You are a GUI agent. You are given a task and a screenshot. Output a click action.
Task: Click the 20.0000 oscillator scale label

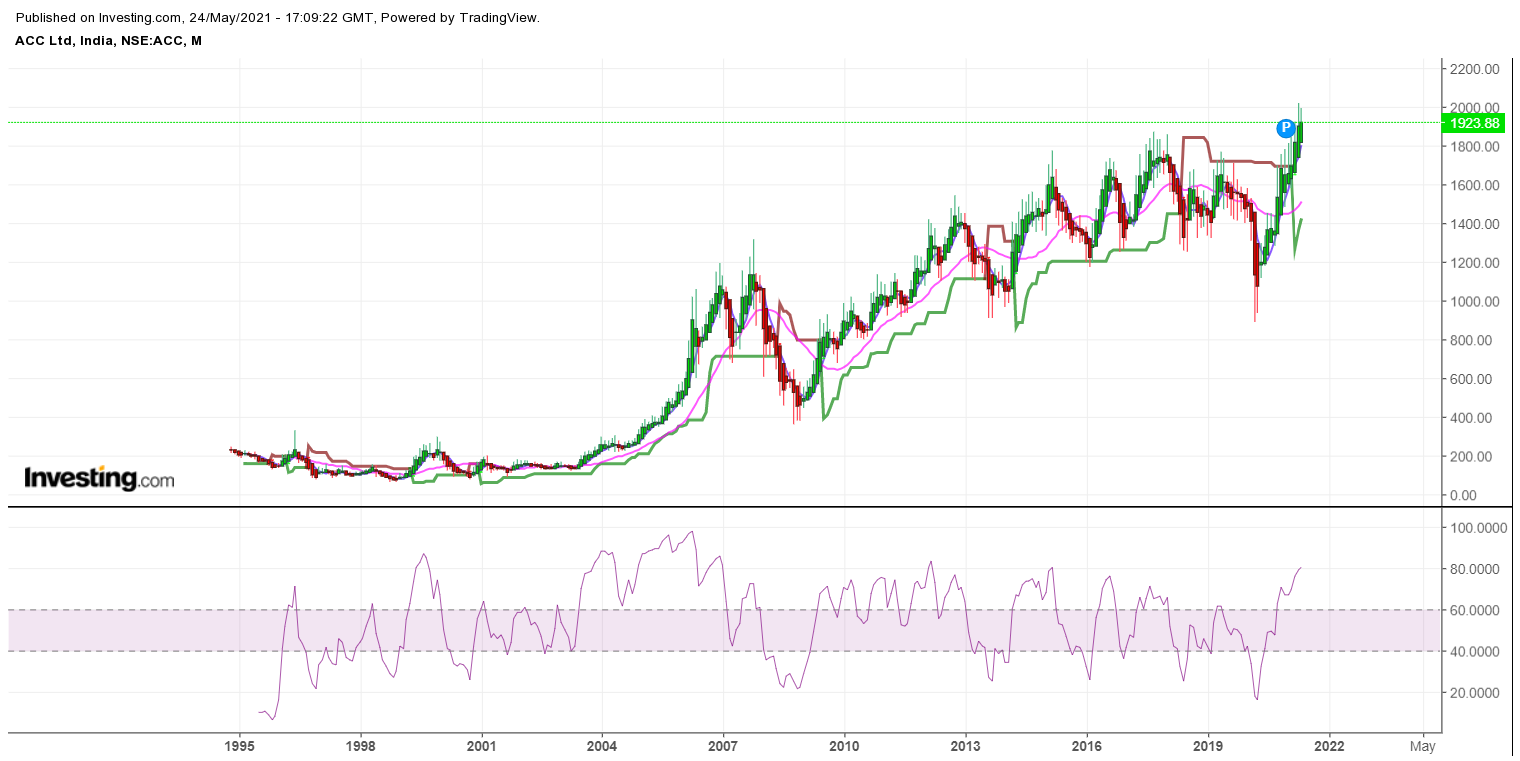tap(1478, 693)
